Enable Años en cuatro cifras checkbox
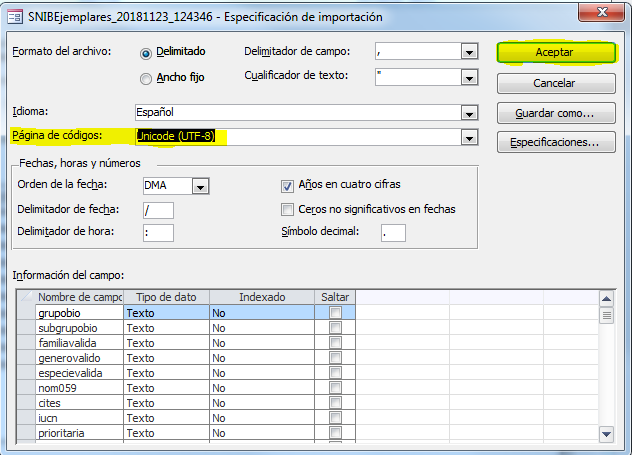632x455 pixels. (288, 186)
